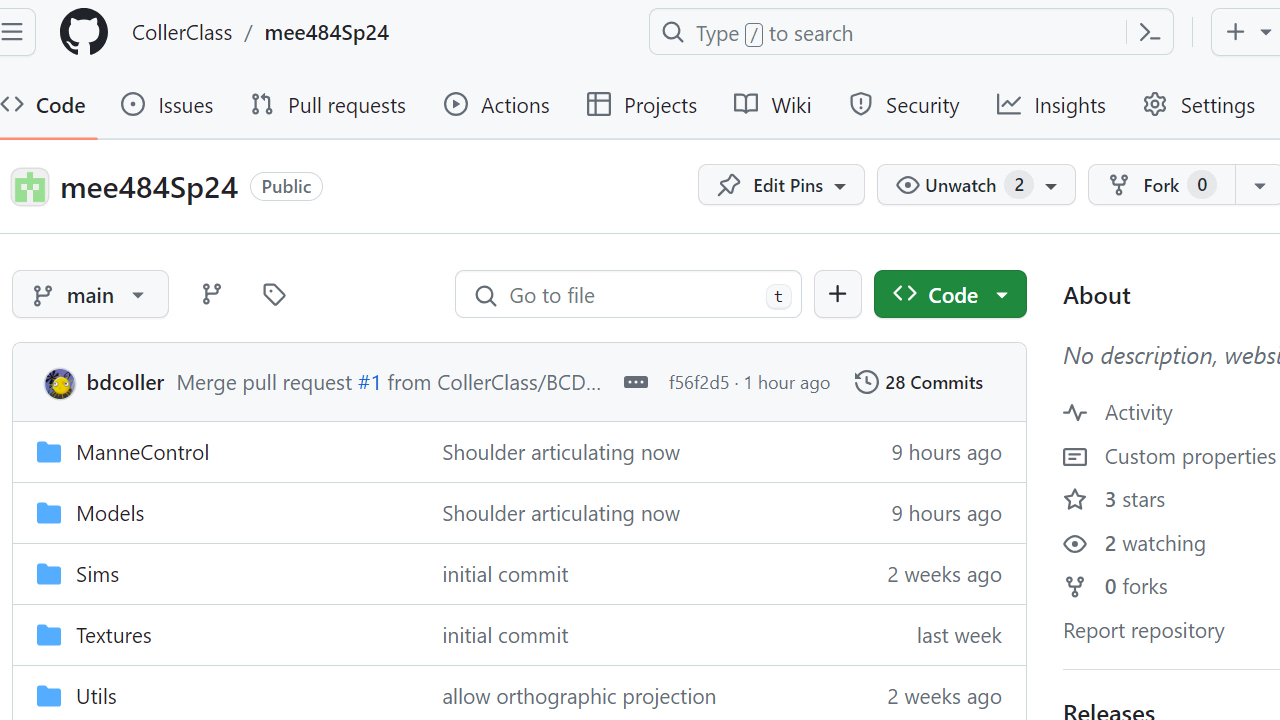The height and width of the screenshot is (720, 1280).
Task: Open the ManneControl folder
Action: (142, 452)
